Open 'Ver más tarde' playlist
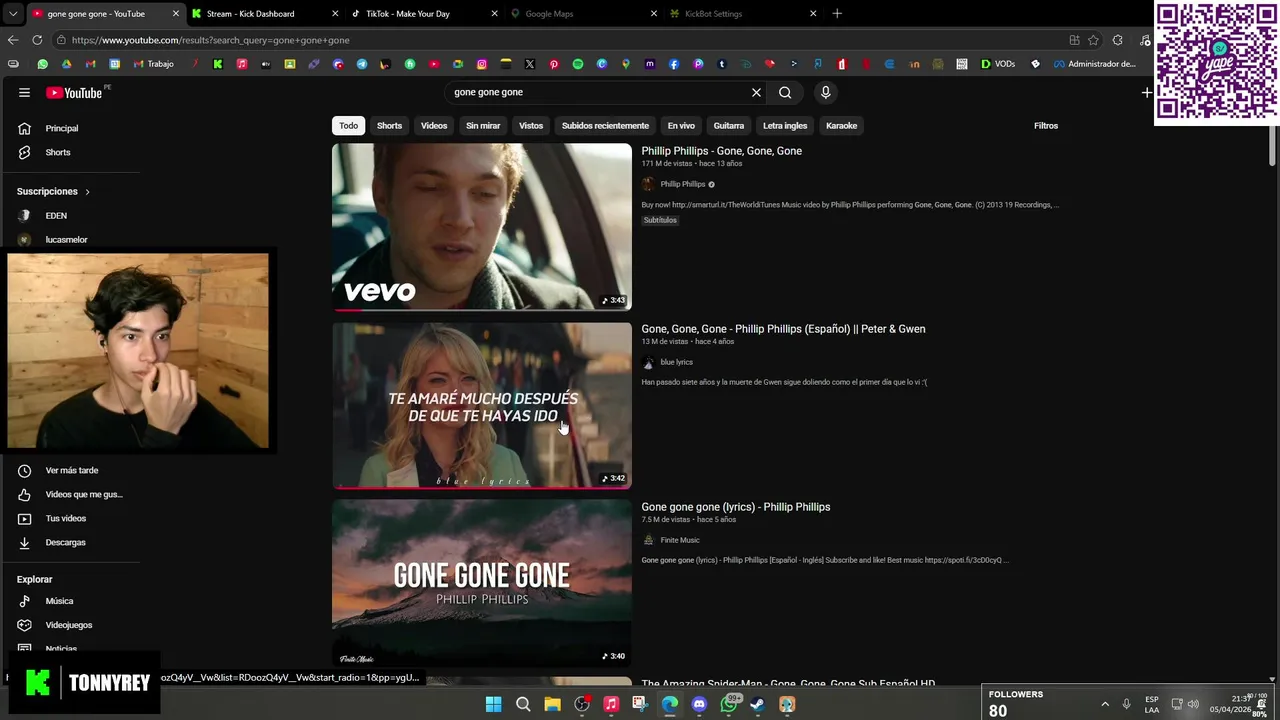Viewport: 1280px width, 720px height. (70, 470)
